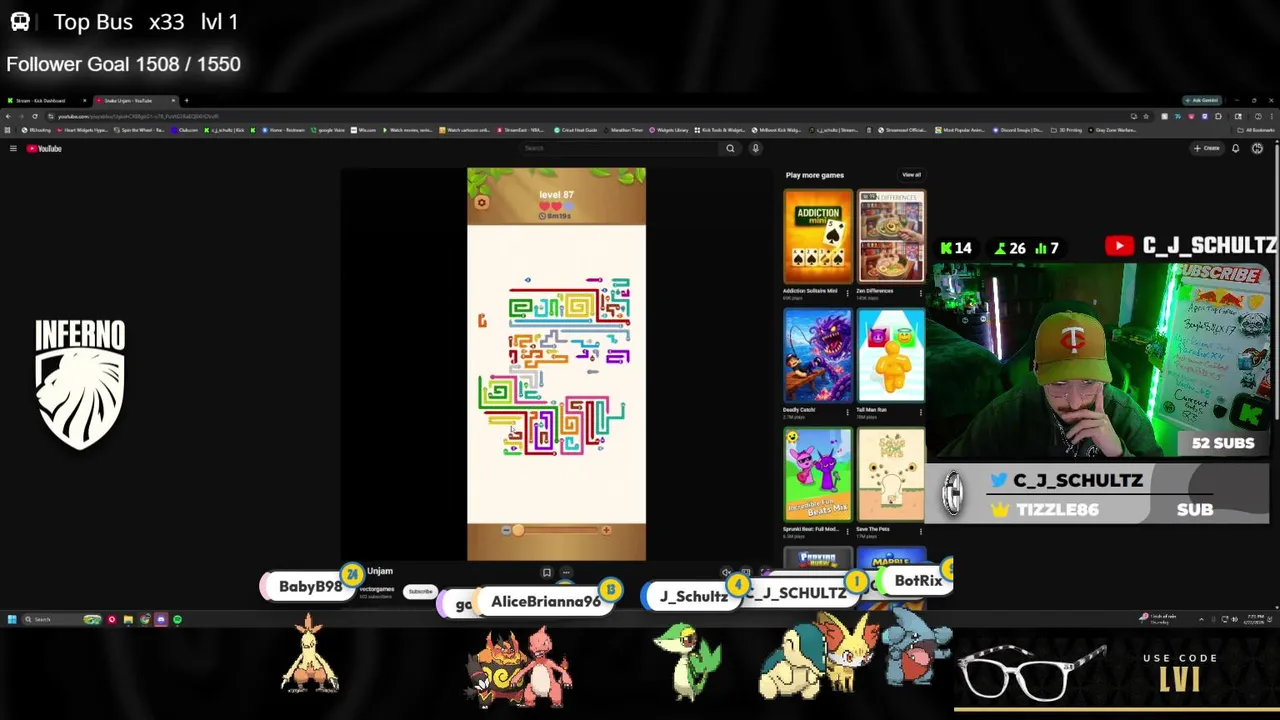Click the browser back arrow
Image resolution: width=1280 pixels, height=720 pixels.
point(8,116)
